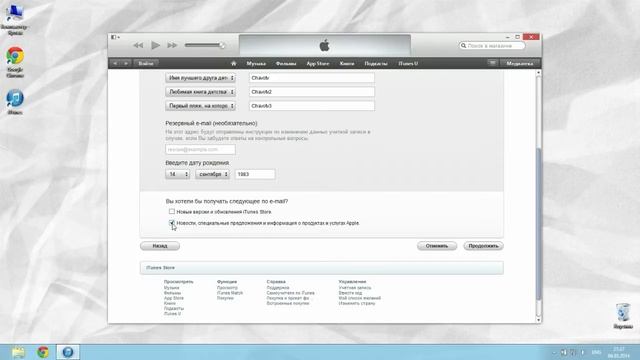Click the rewind playback button
The height and width of the screenshot is (360, 640).
pyautogui.click(x=138, y=45)
